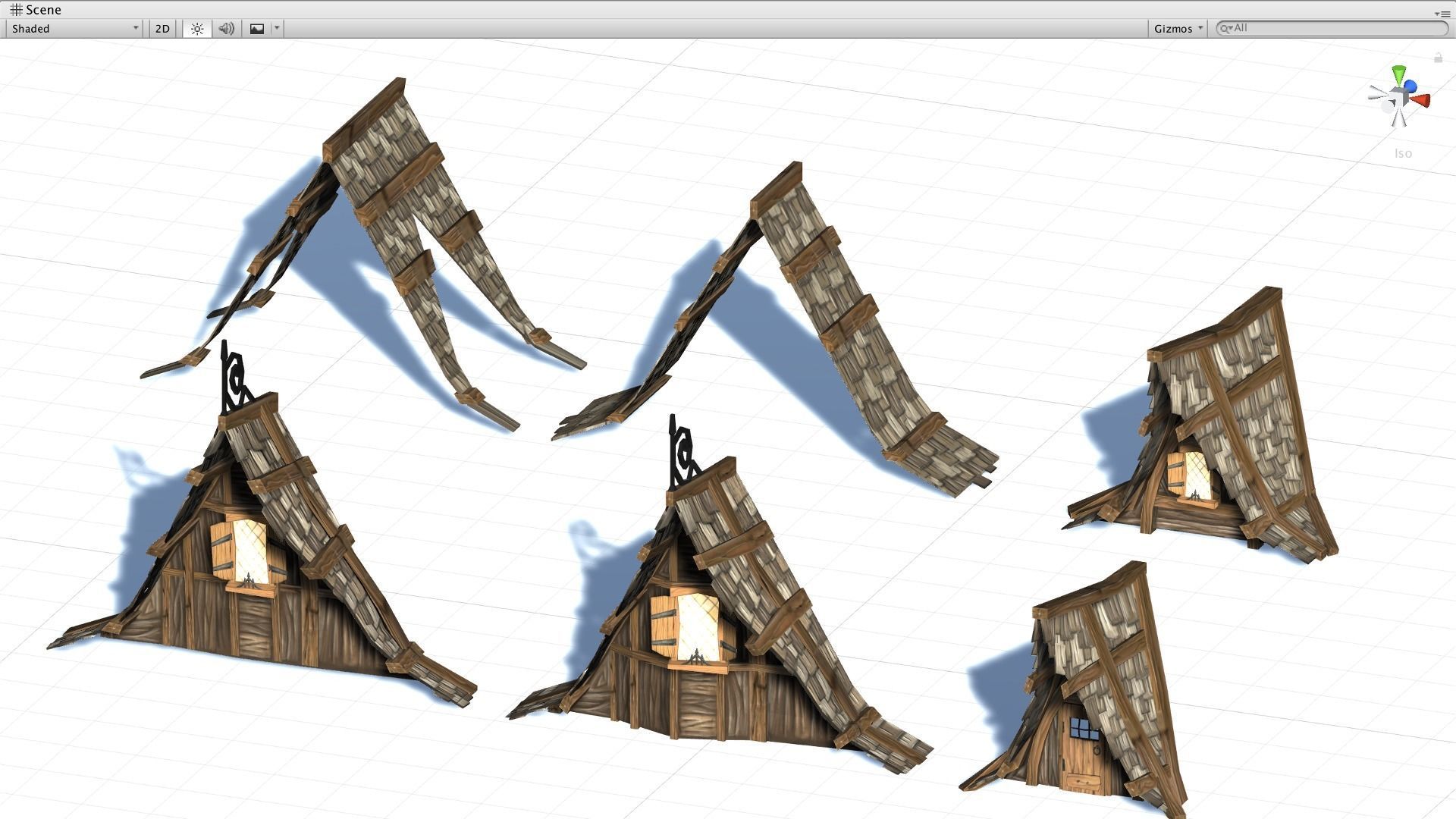Toggle scene effects image icon

click(257, 29)
